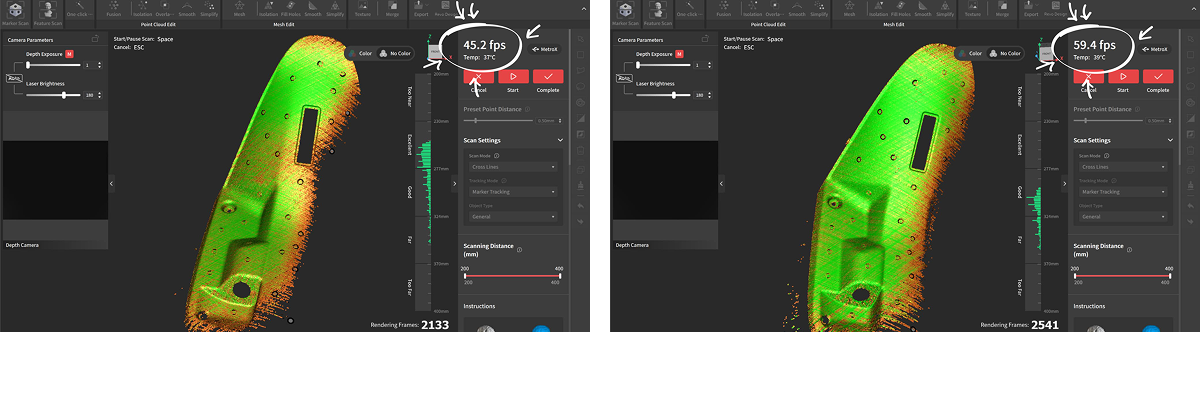Open One-click menu in right (後) screenshot
This screenshot has height=408, width=1200.
[x=685, y=8]
